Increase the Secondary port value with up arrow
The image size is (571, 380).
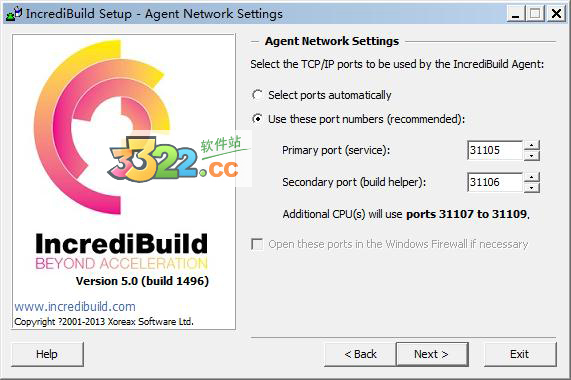click(x=532, y=177)
